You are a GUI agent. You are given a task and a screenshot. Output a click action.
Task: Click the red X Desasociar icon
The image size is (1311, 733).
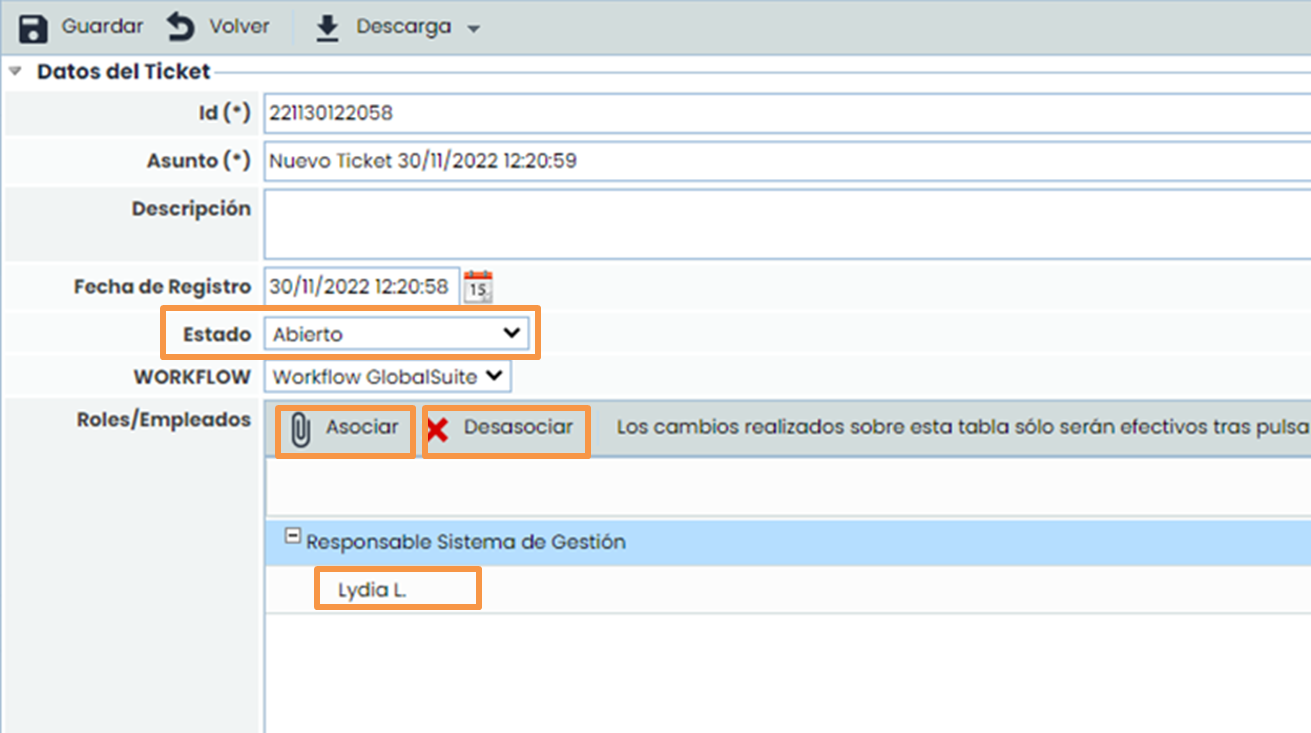437,430
